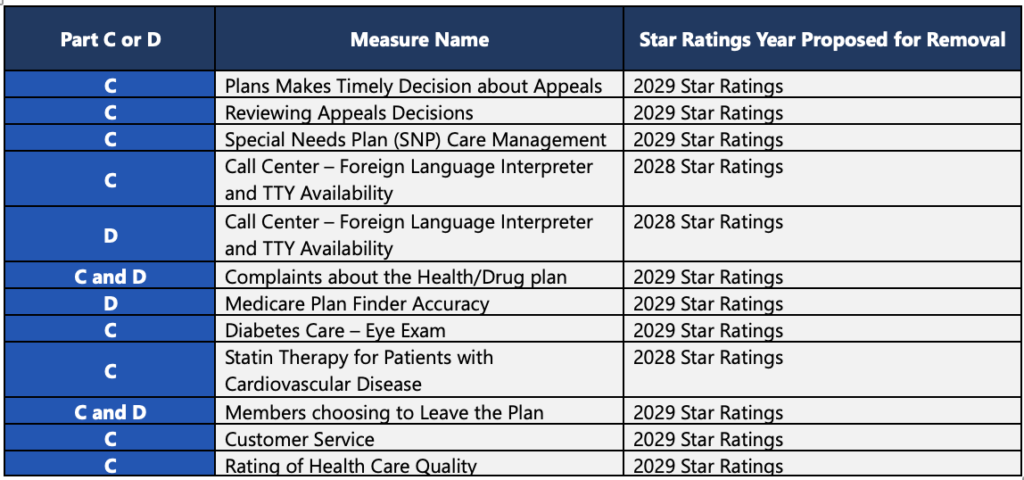Screen dimensions: 1024x480
Task: Click the "Star Ratings Year Proposed for Removal" header
Action: pyautogui.click(x=822, y=40)
